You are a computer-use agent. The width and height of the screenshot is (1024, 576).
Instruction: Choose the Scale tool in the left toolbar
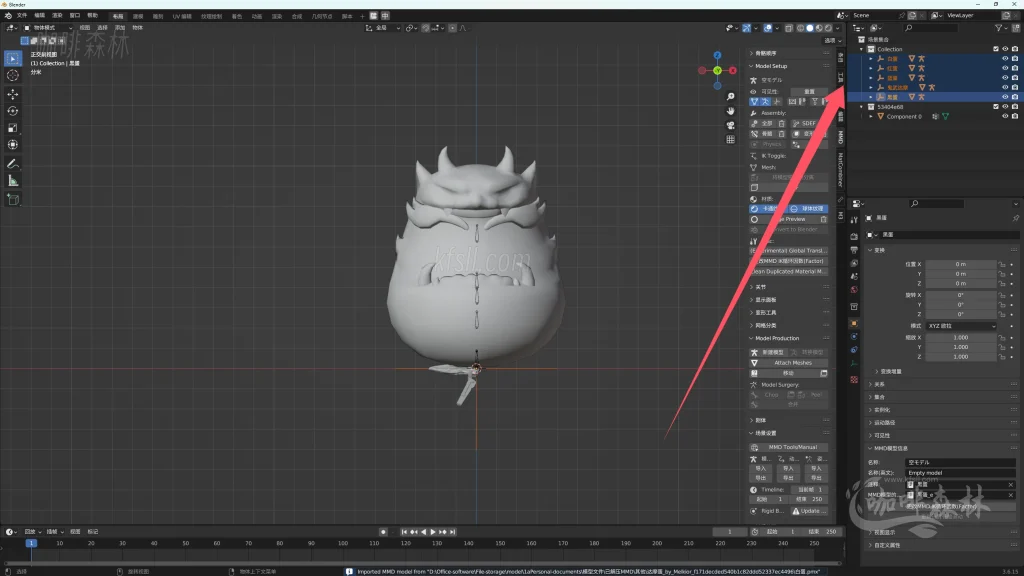(13, 127)
